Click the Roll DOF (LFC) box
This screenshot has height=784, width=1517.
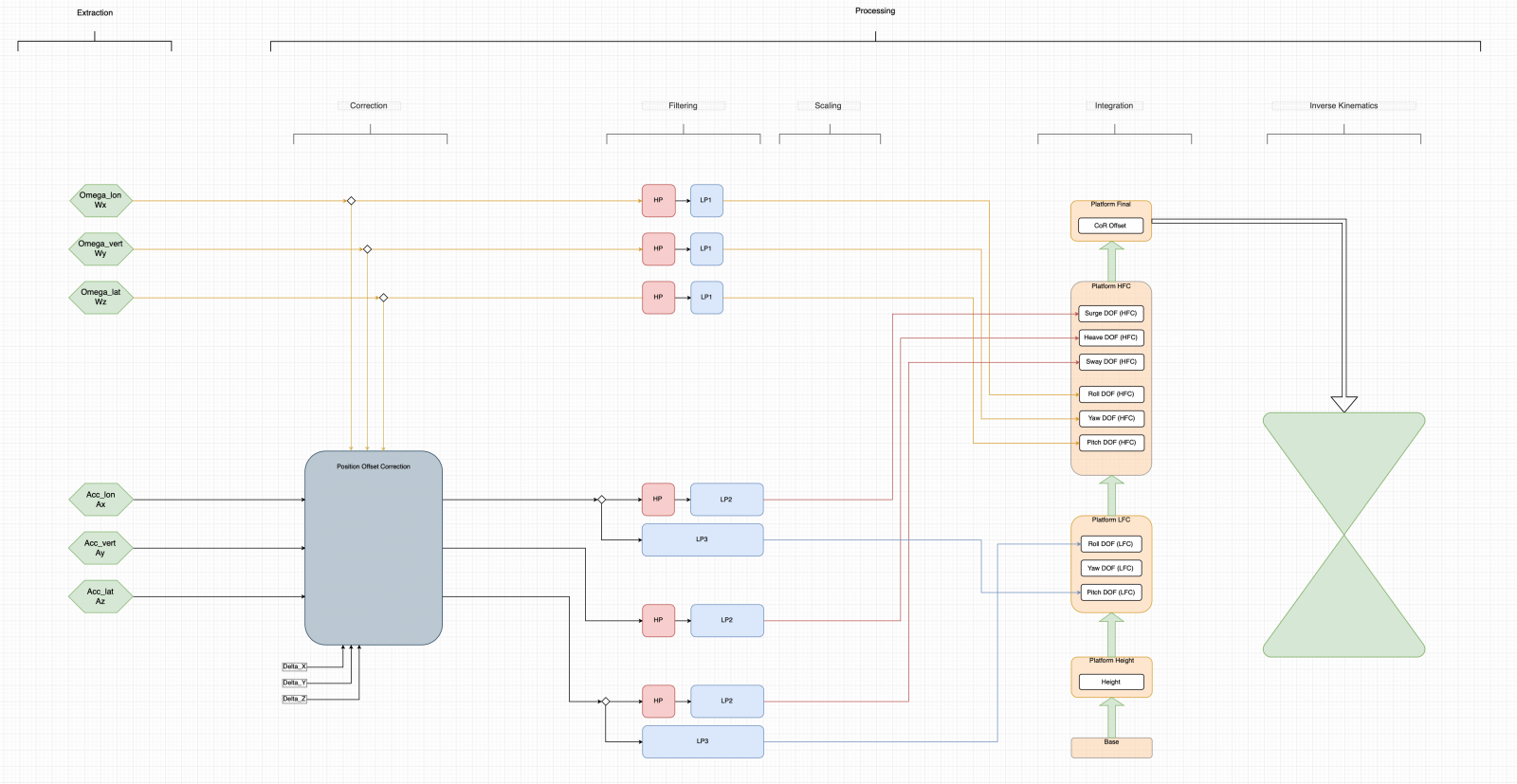tap(1110, 544)
